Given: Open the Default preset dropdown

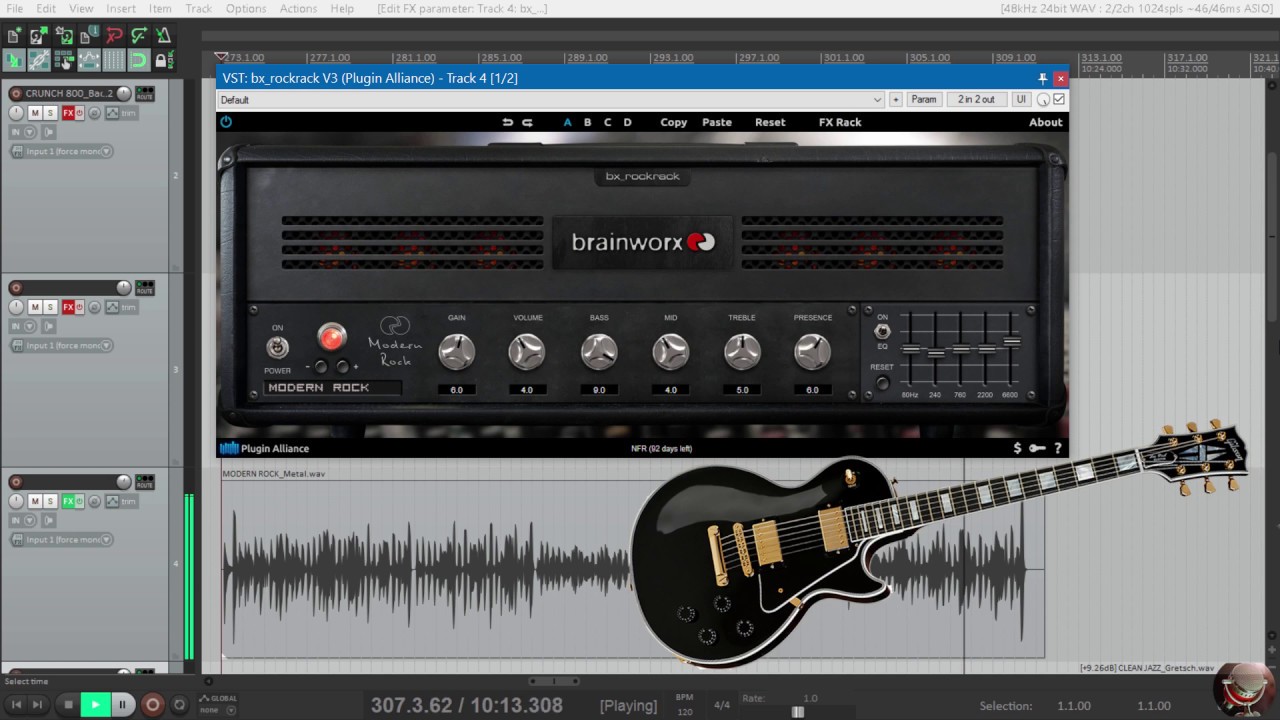Looking at the screenshot, I should (551, 100).
